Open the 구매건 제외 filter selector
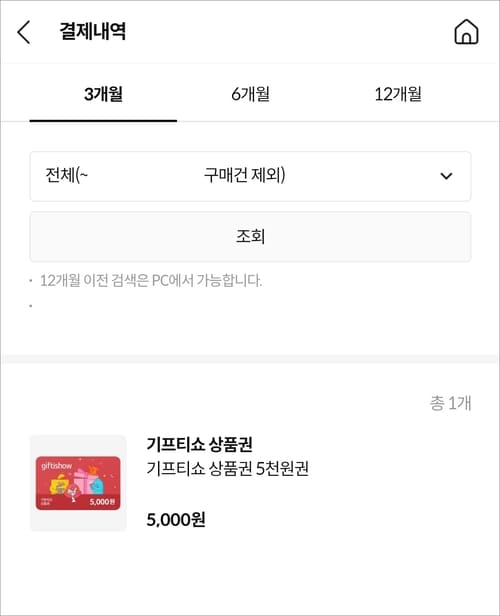 click(250, 176)
